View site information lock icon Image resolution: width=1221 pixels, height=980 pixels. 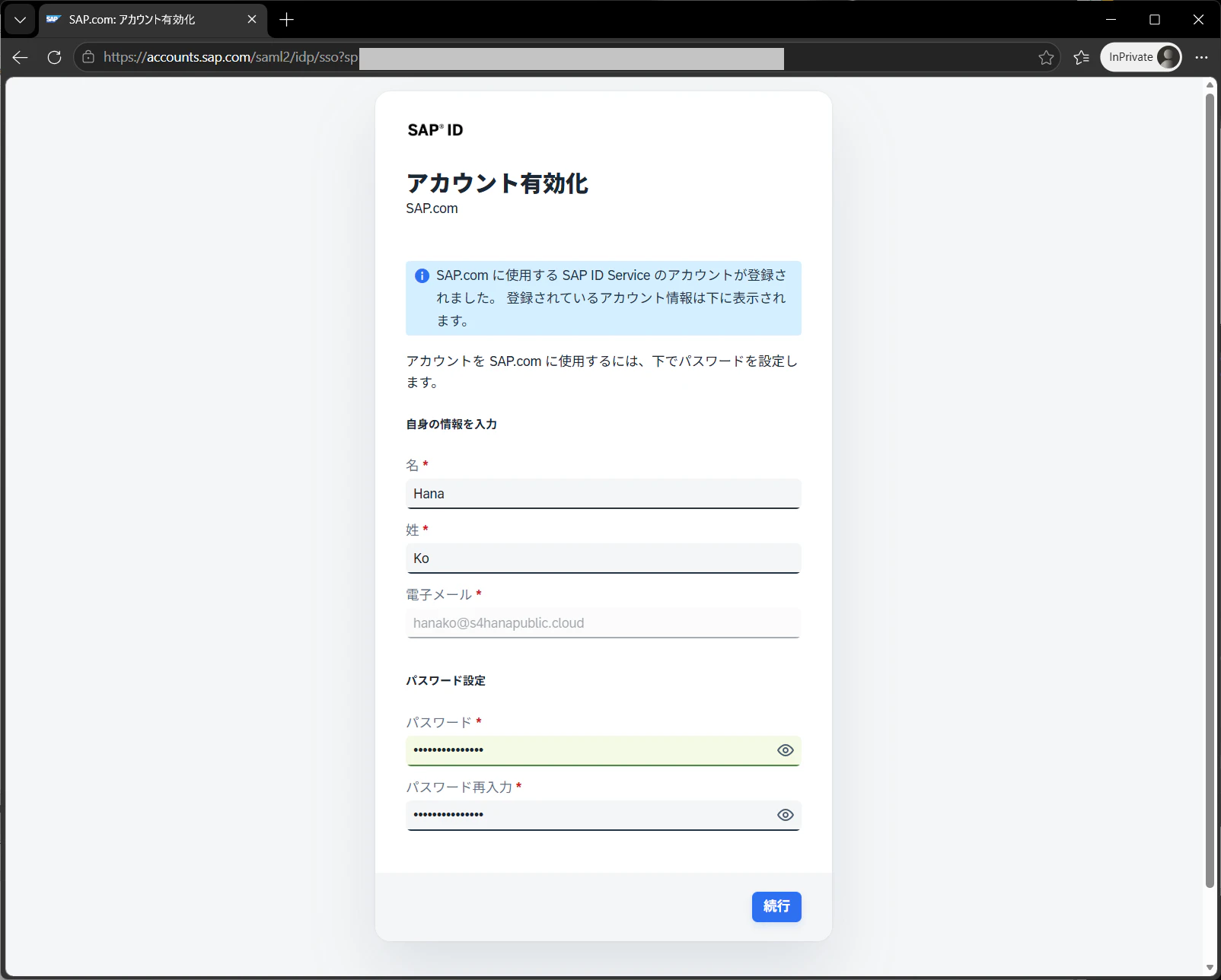click(x=88, y=57)
